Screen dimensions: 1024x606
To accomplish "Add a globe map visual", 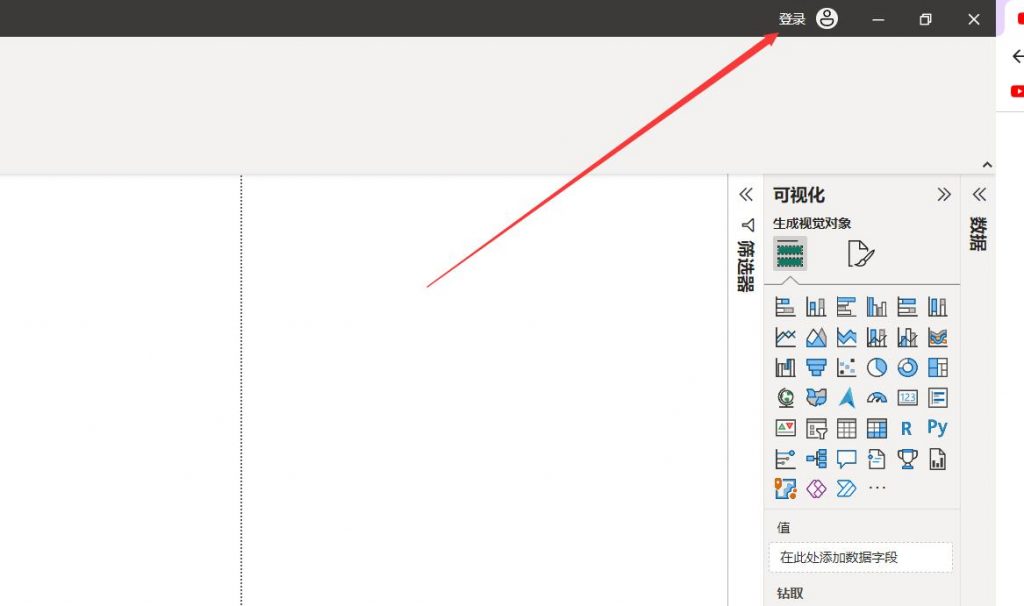I will (x=785, y=398).
